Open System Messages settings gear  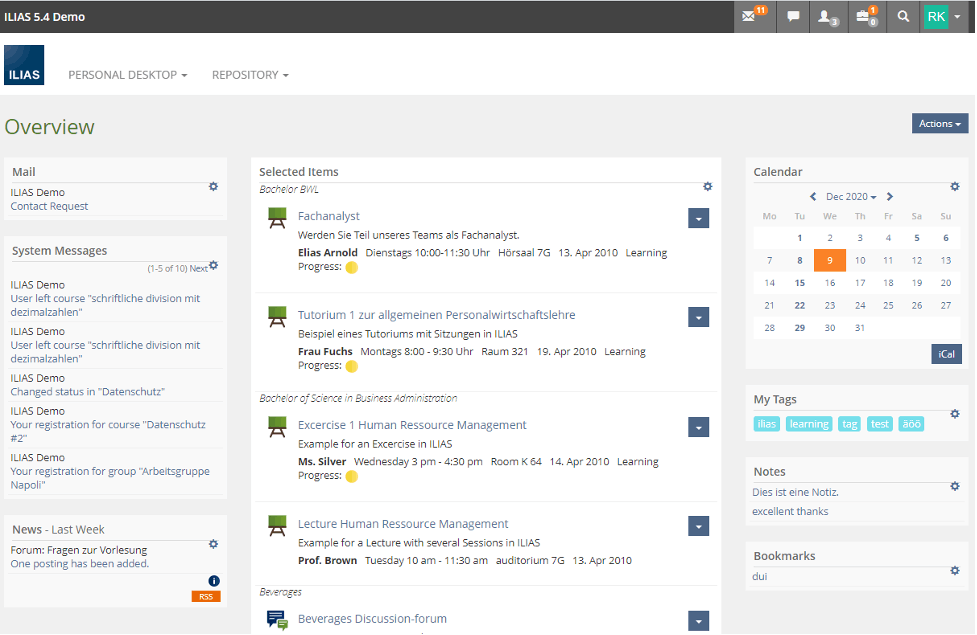tap(214, 265)
